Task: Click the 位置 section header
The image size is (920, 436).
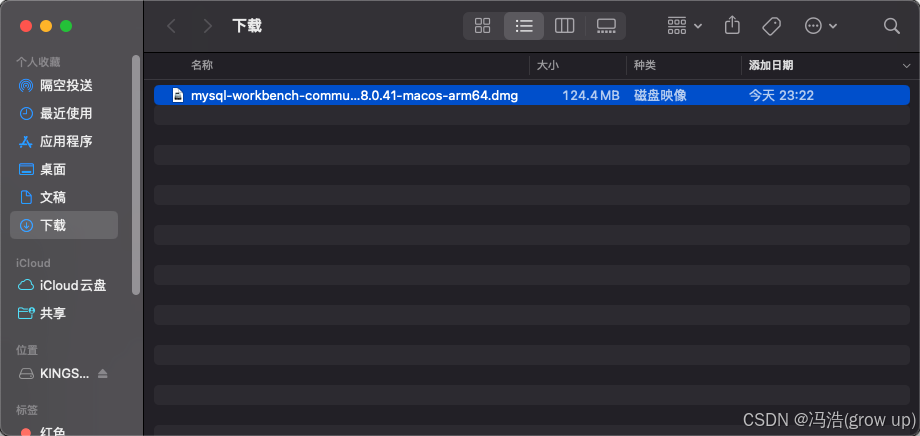Action: coord(27,350)
